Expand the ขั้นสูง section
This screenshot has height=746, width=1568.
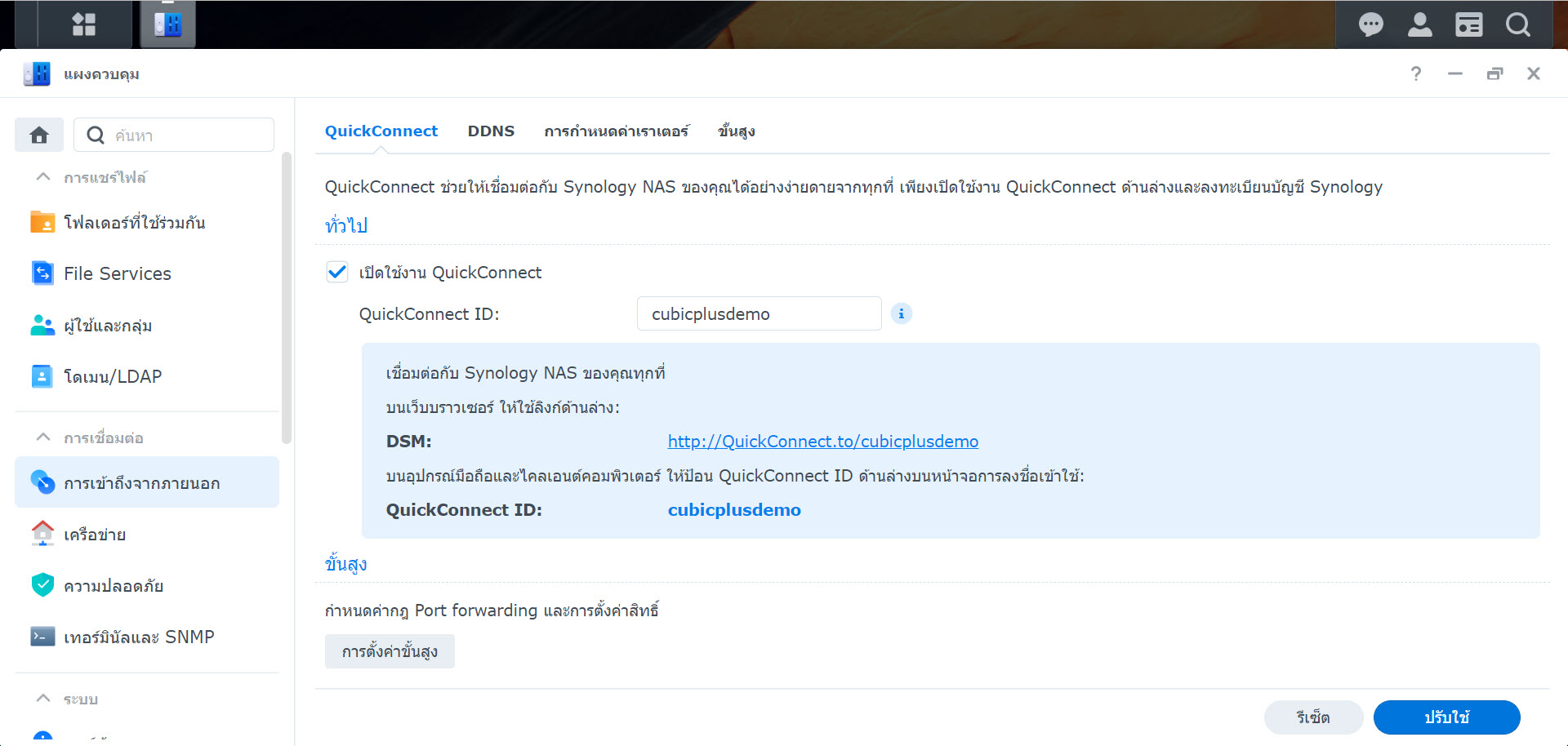point(345,563)
